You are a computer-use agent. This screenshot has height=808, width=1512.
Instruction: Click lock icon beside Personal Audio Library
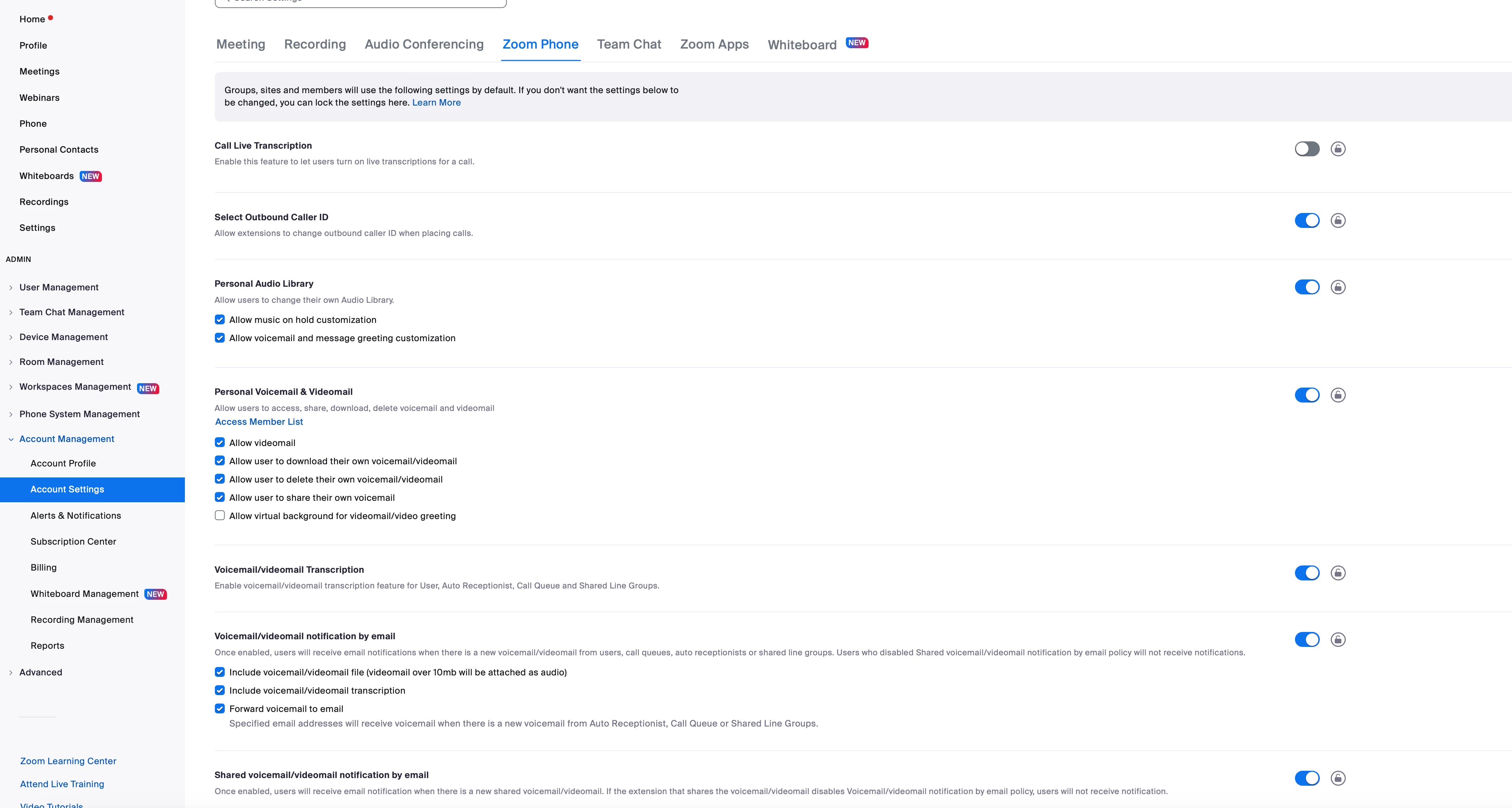1338,287
